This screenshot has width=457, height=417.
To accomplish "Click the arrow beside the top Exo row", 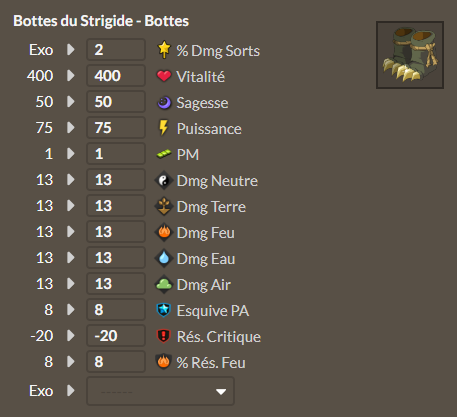I will pos(70,49).
